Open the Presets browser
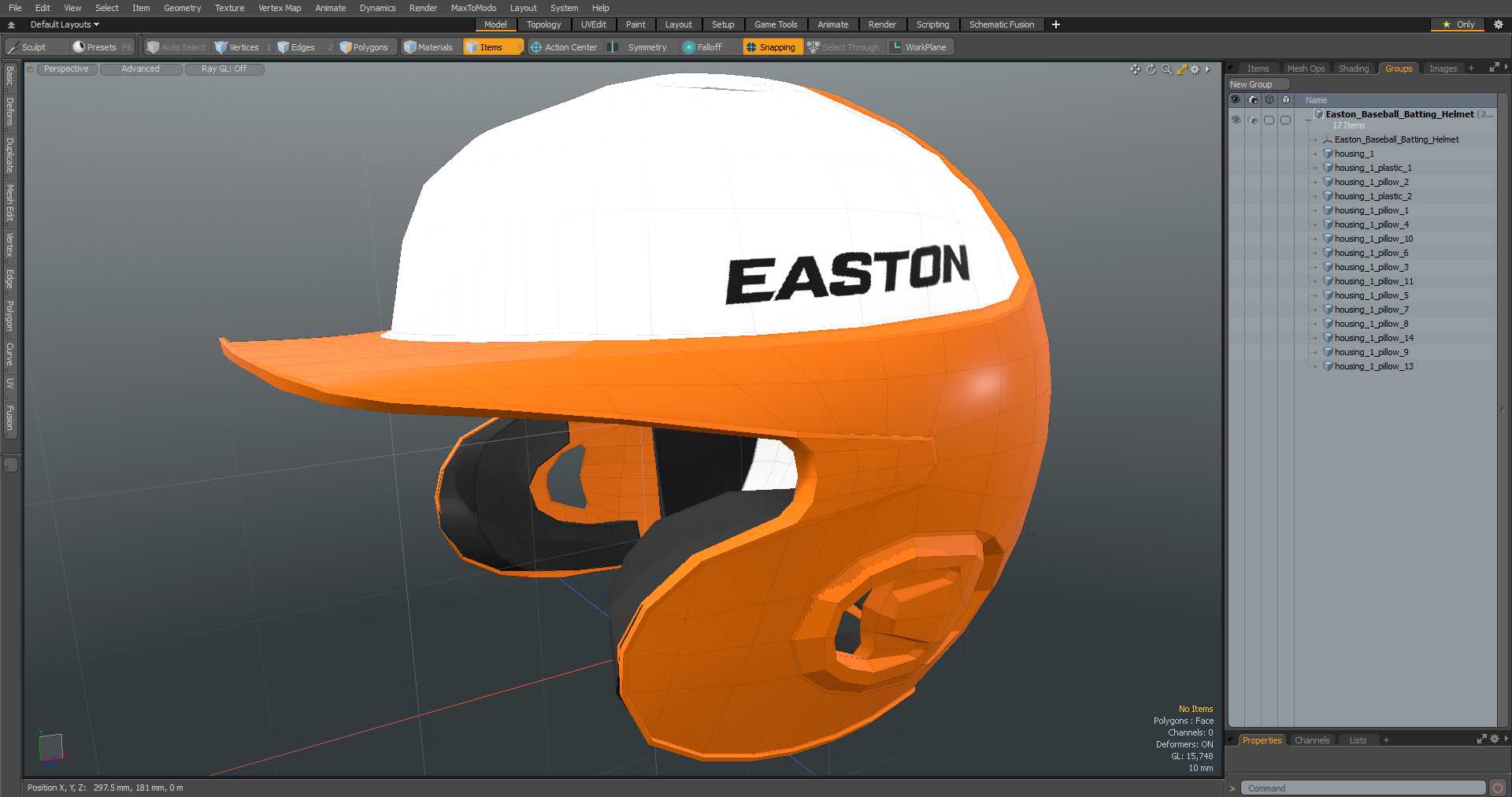1512x797 pixels. (x=102, y=47)
